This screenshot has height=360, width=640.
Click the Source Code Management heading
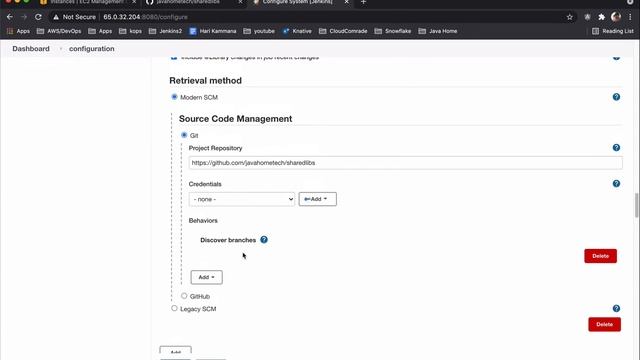pyautogui.click(x=236, y=119)
